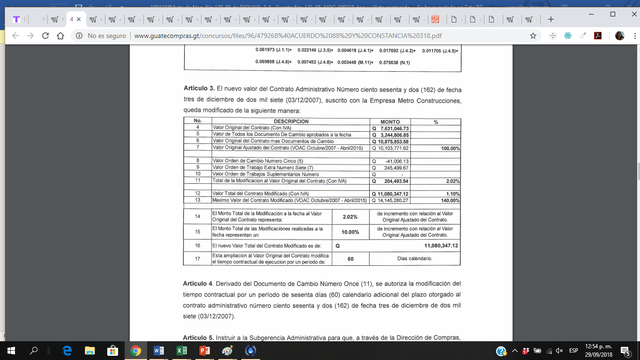Click the amount 'Q 3,244,806.85'

(x=391, y=135)
